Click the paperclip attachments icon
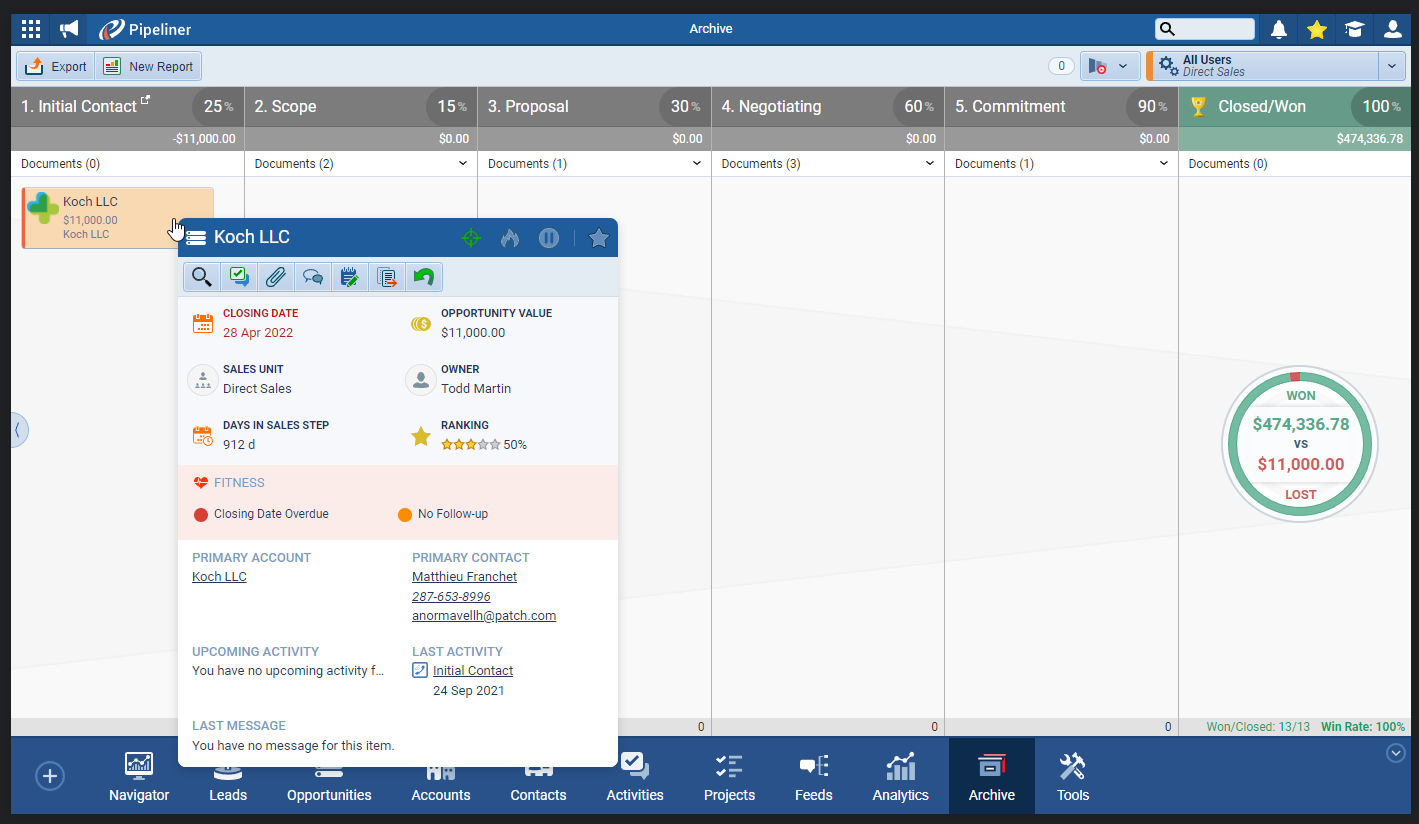Image resolution: width=1419 pixels, height=824 pixels. 275,277
